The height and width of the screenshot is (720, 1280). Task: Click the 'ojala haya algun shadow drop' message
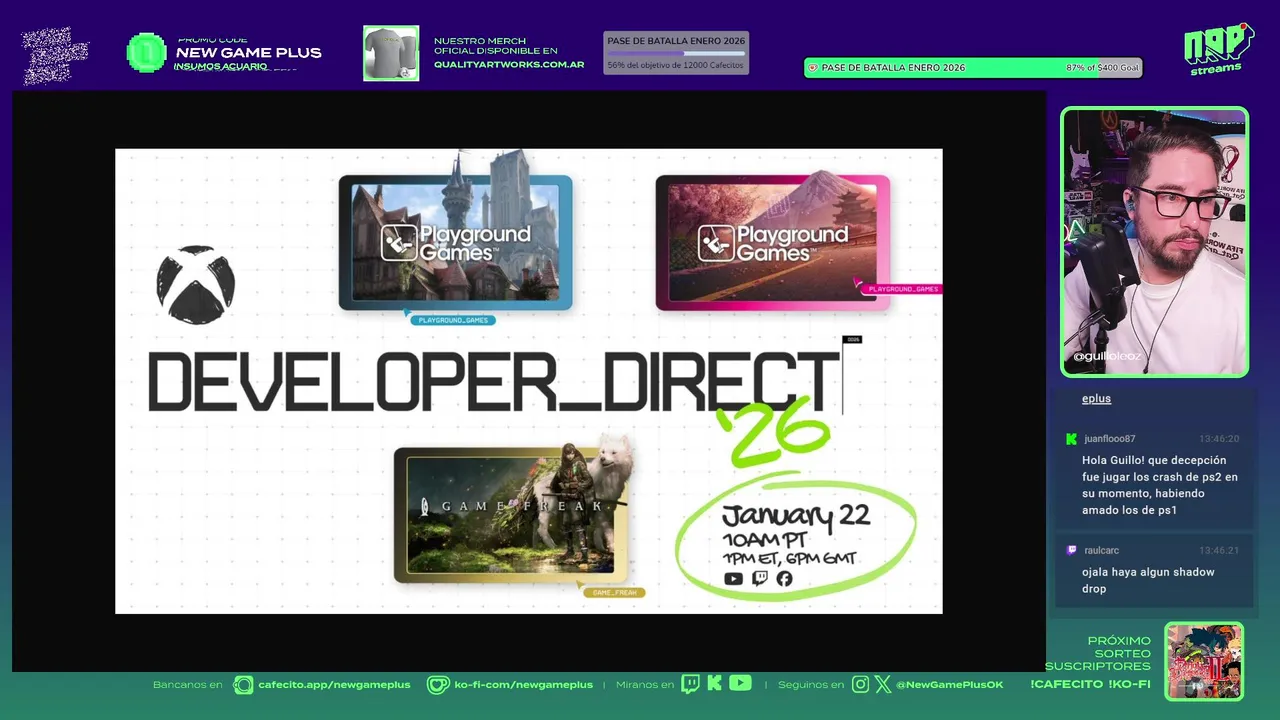click(x=1148, y=580)
